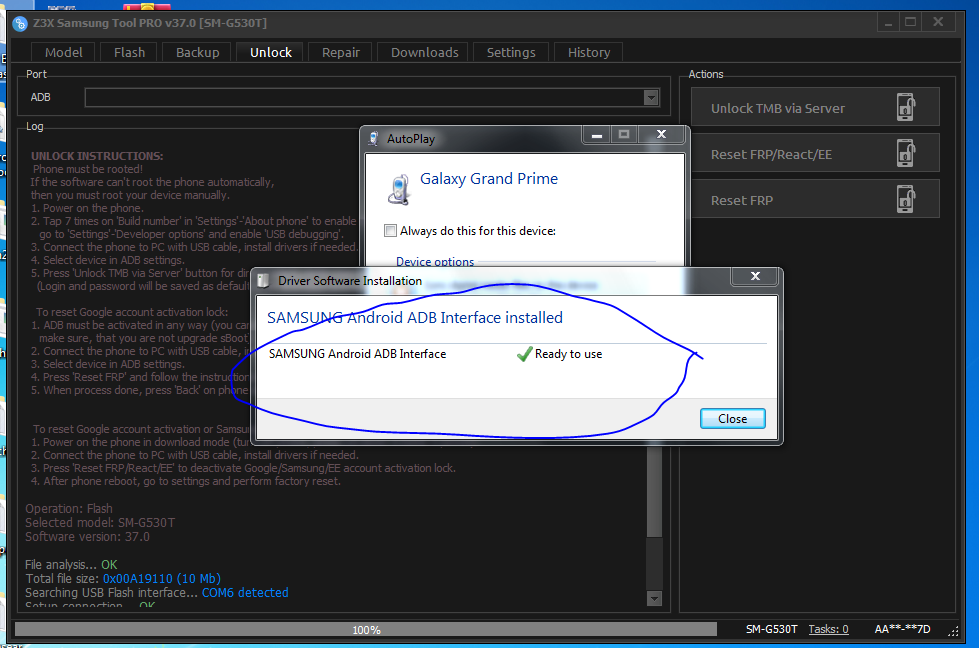Expand the ADB port dropdown
Viewport: 979px width, 648px height.
(651, 97)
